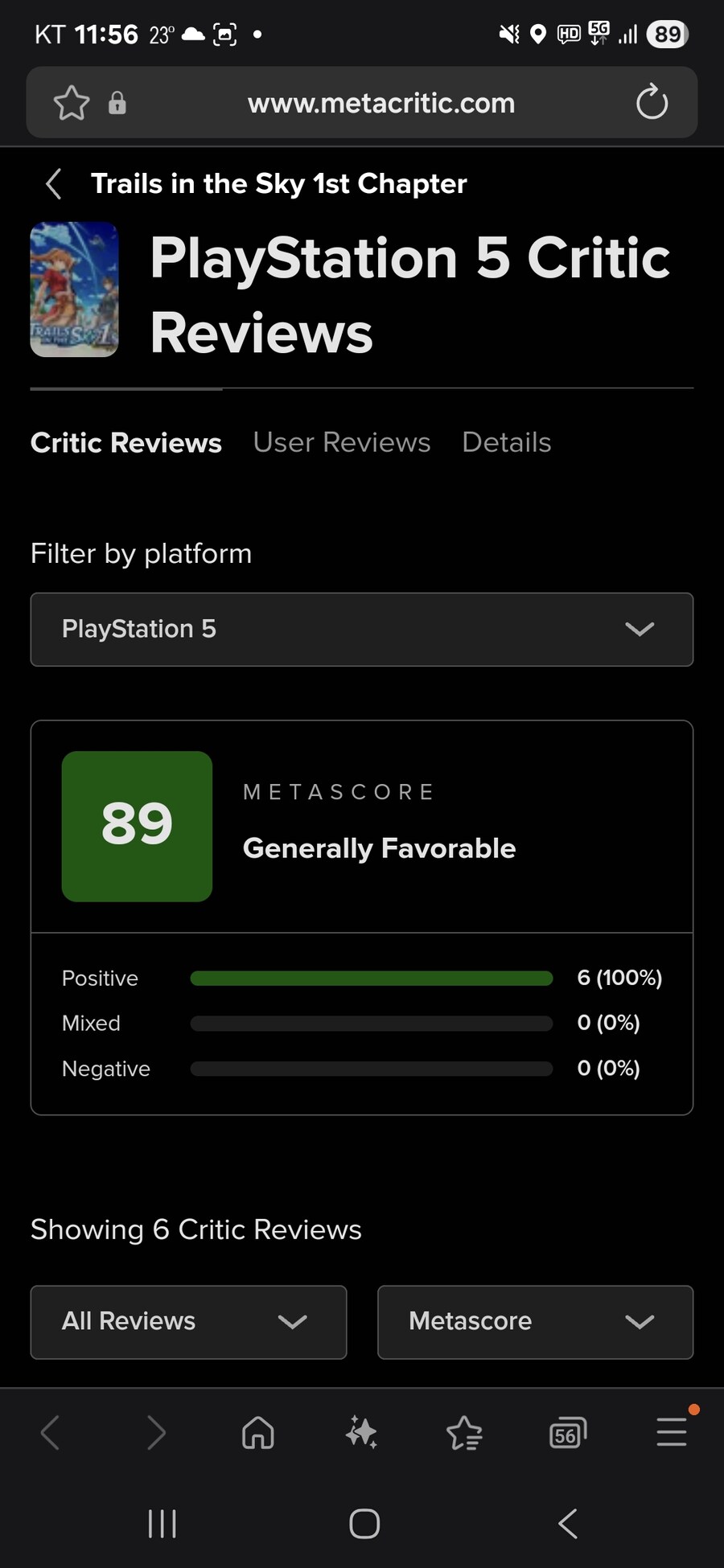Reload the page with refresh icon
Viewport: 724px width, 1568px height.
[x=652, y=103]
